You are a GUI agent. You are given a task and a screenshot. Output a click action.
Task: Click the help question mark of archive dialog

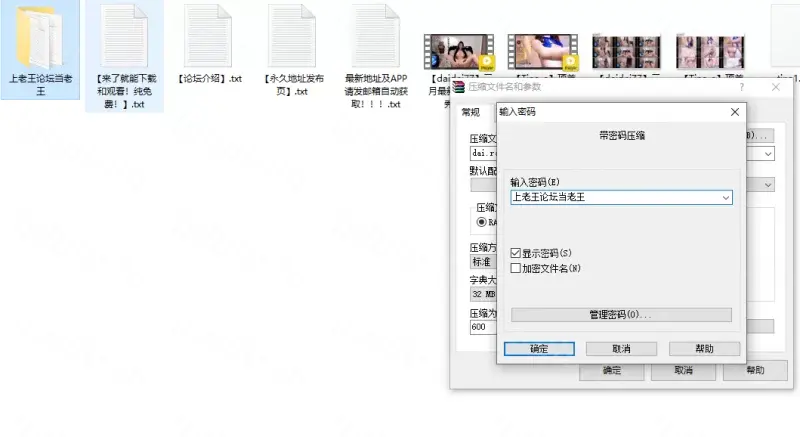point(741,87)
